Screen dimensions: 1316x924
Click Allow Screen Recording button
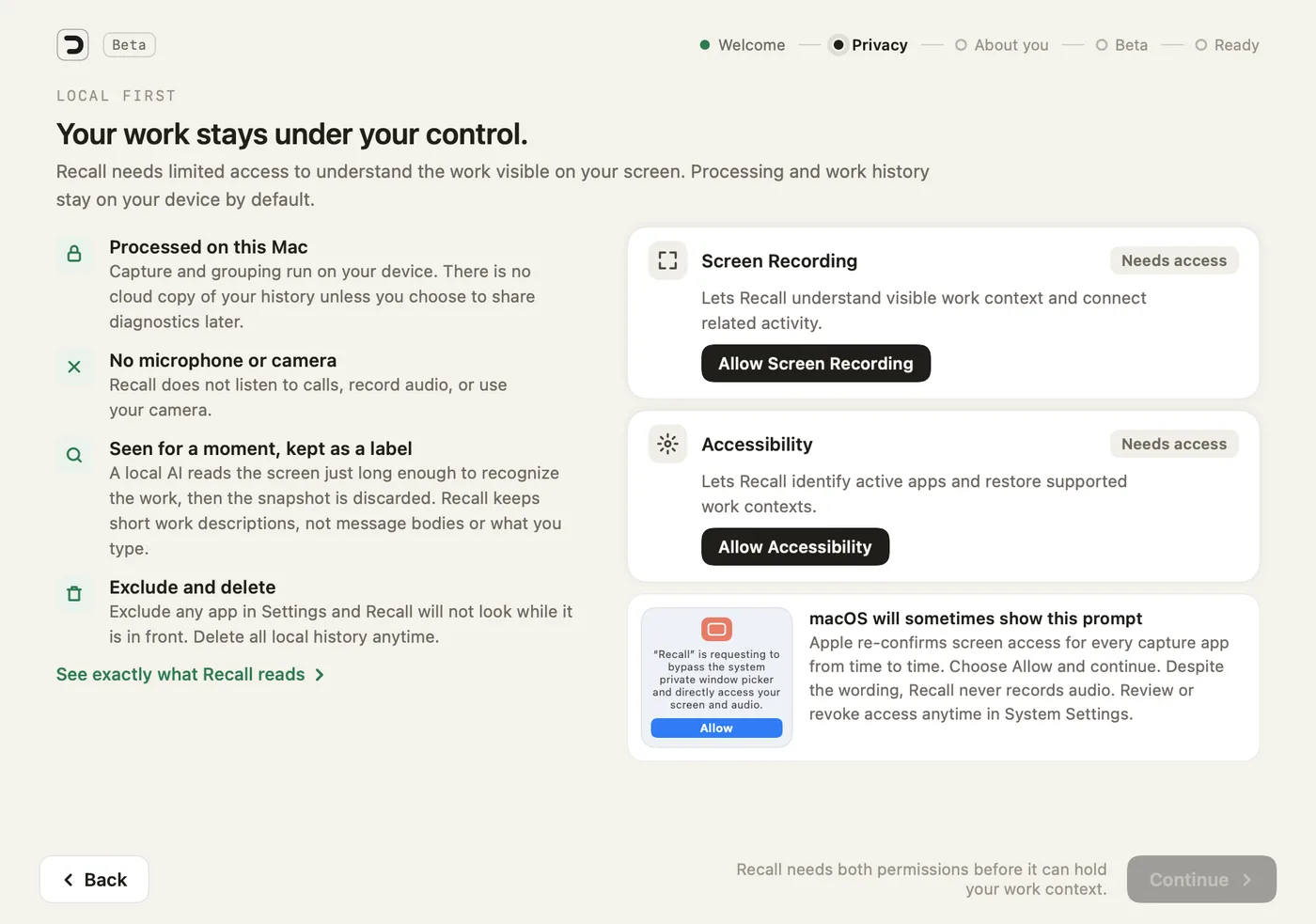click(816, 364)
